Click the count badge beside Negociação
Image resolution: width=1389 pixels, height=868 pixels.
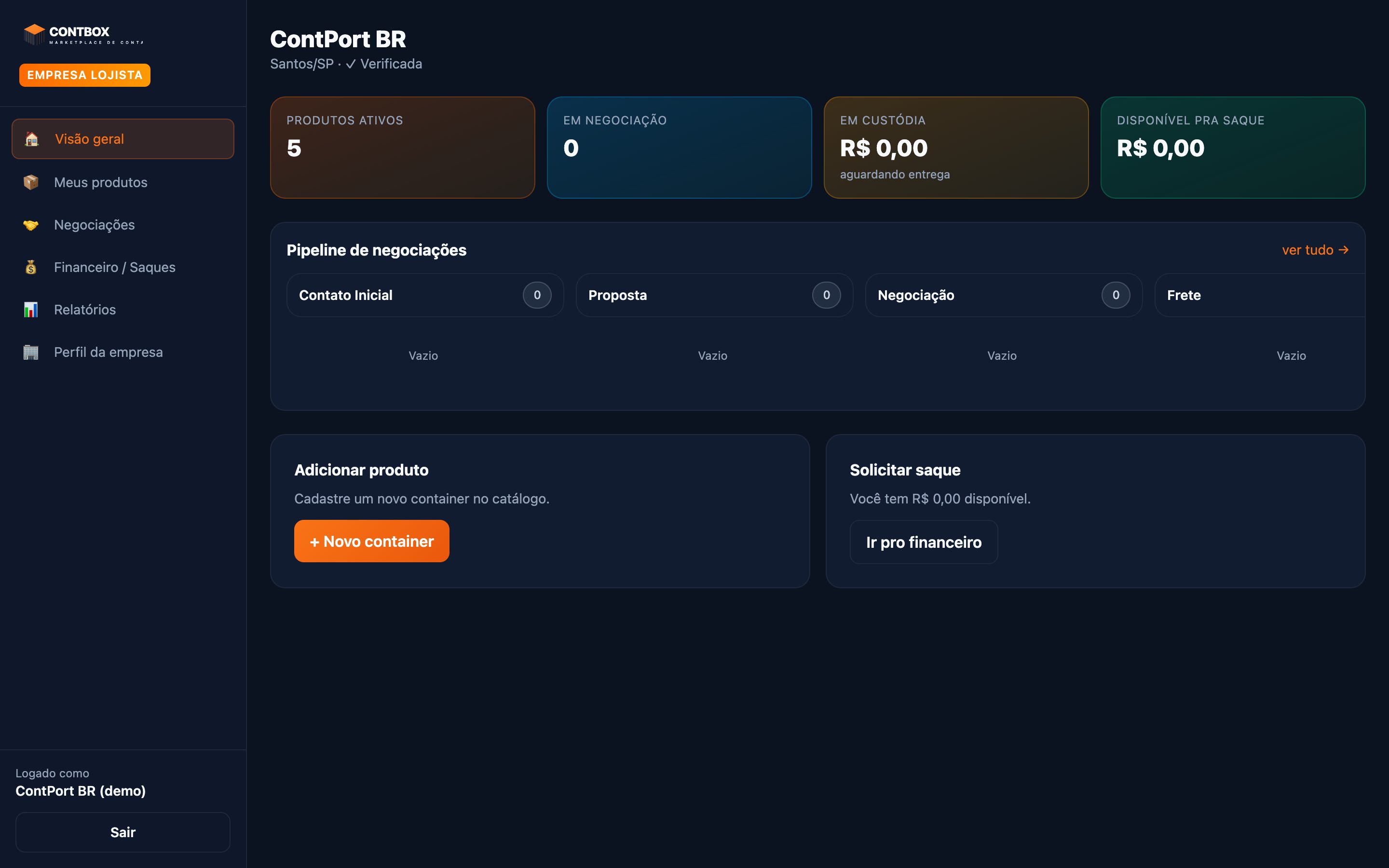tap(1116, 295)
